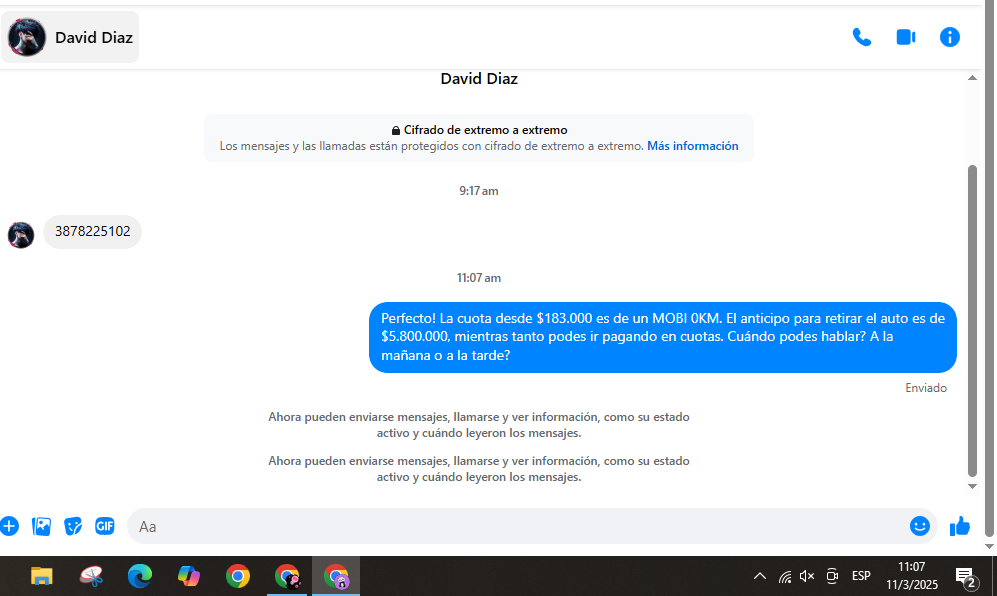Launch Microsoft Edge from the taskbar
The height and width of the screenshot is (596, 997).
coord(140,576)
